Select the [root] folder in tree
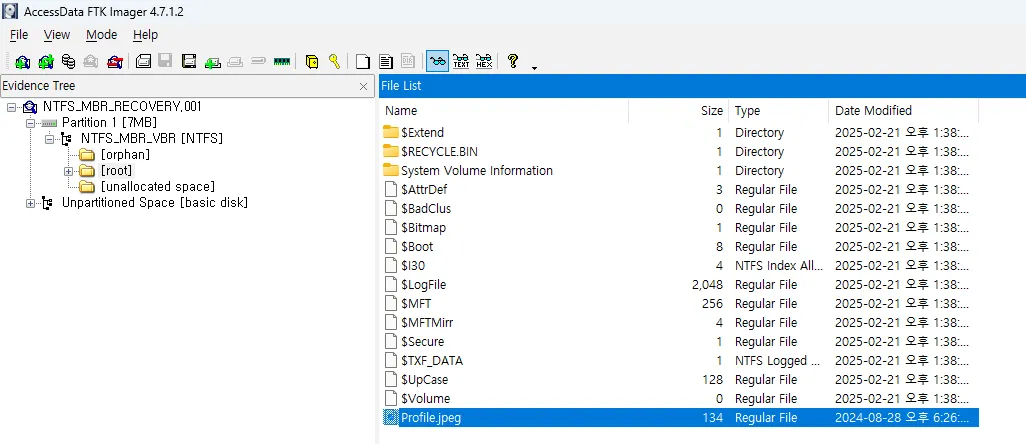Screen dimensions: 1026x444 [x=116, y=171]
